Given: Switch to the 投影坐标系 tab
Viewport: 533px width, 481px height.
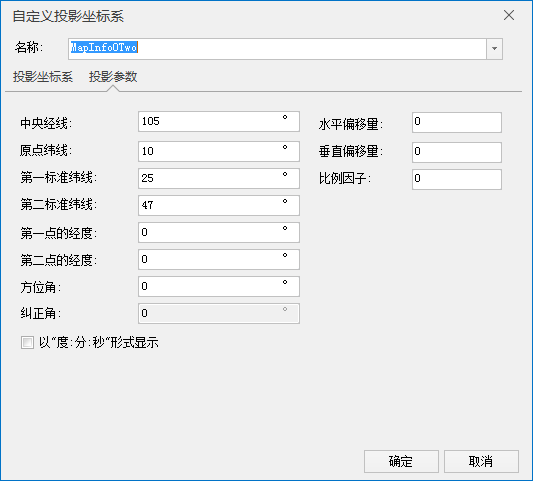Looking at the screenshot, I should [43, 77].
